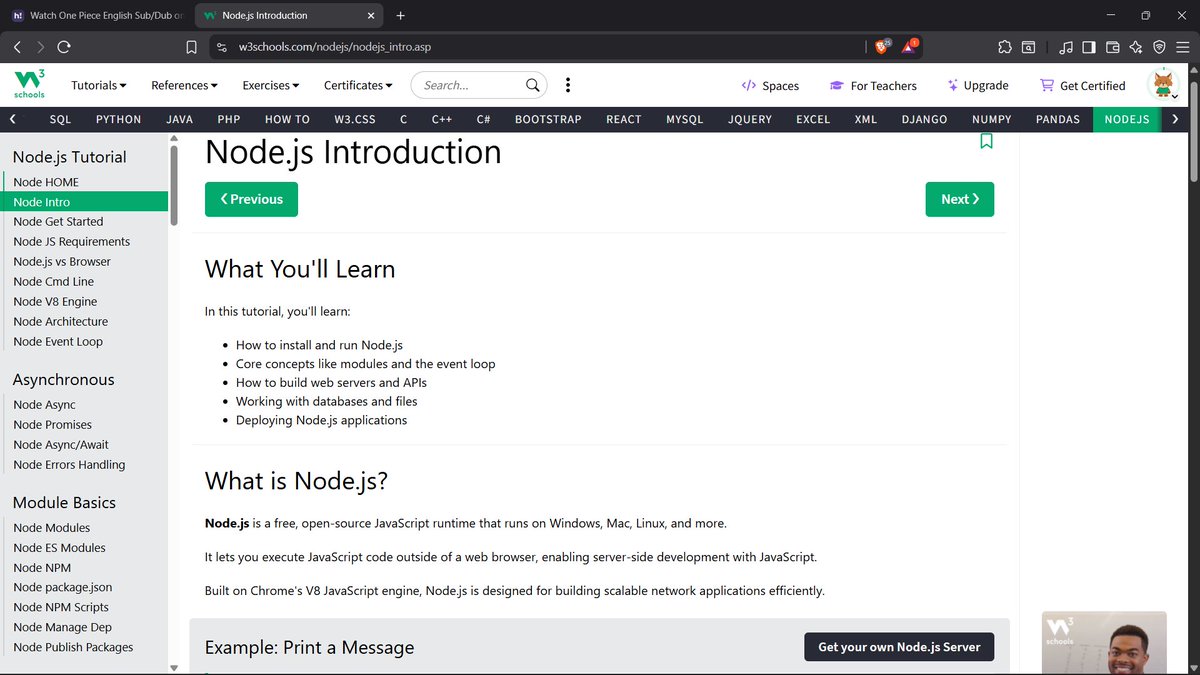Reload the current page
Viewport: 1200px width, 675px height.
(x=64, y=47)
